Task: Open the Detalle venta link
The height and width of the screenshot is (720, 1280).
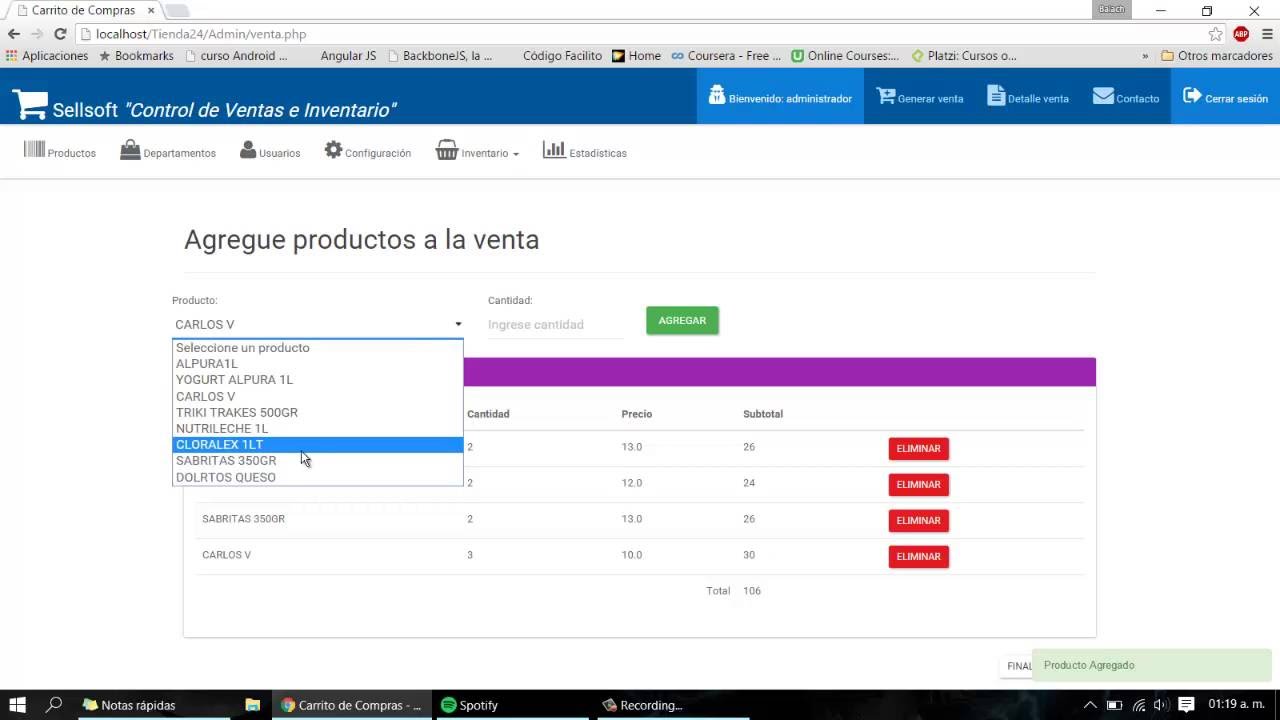Action: [1028, 97]
